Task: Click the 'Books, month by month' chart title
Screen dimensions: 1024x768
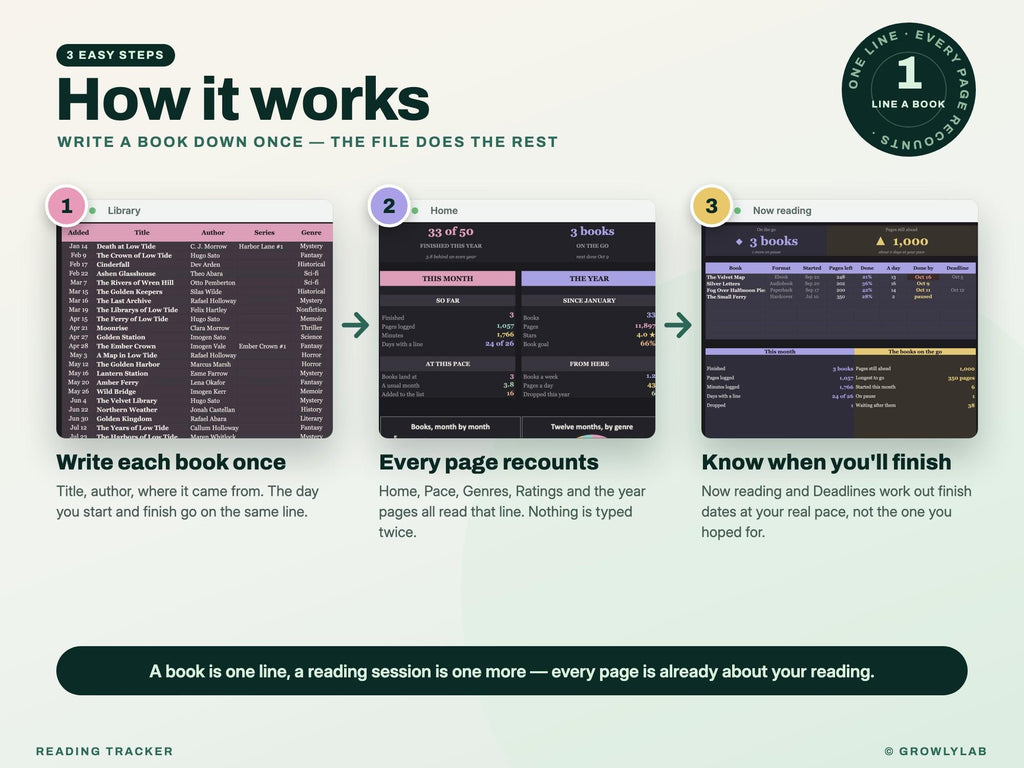Action: [450, 426]
